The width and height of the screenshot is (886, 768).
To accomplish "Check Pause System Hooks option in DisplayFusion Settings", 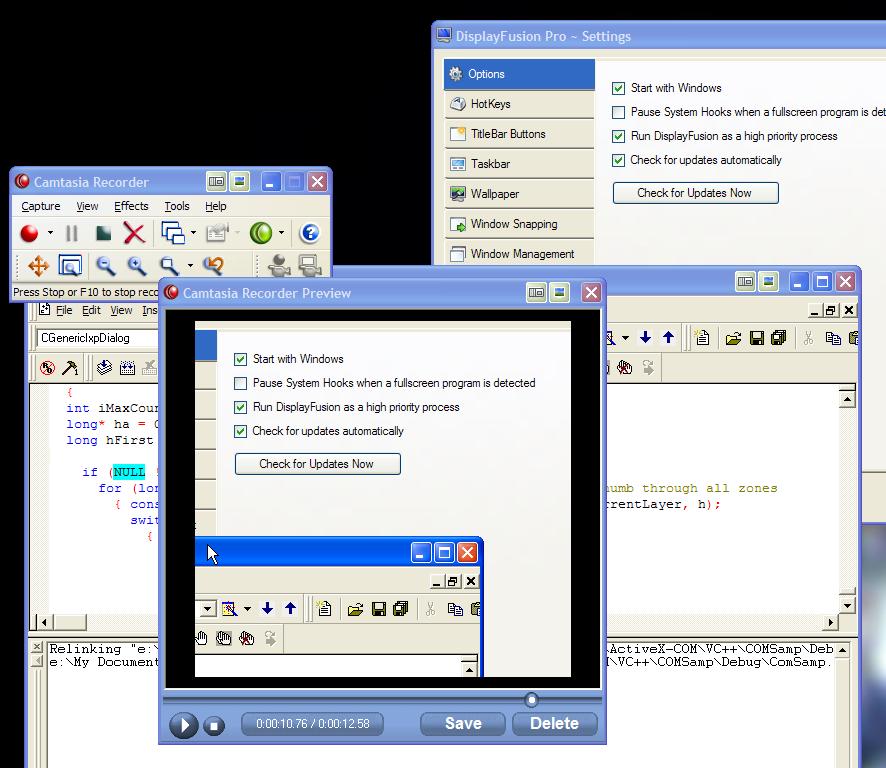I will tap(618, 112).
